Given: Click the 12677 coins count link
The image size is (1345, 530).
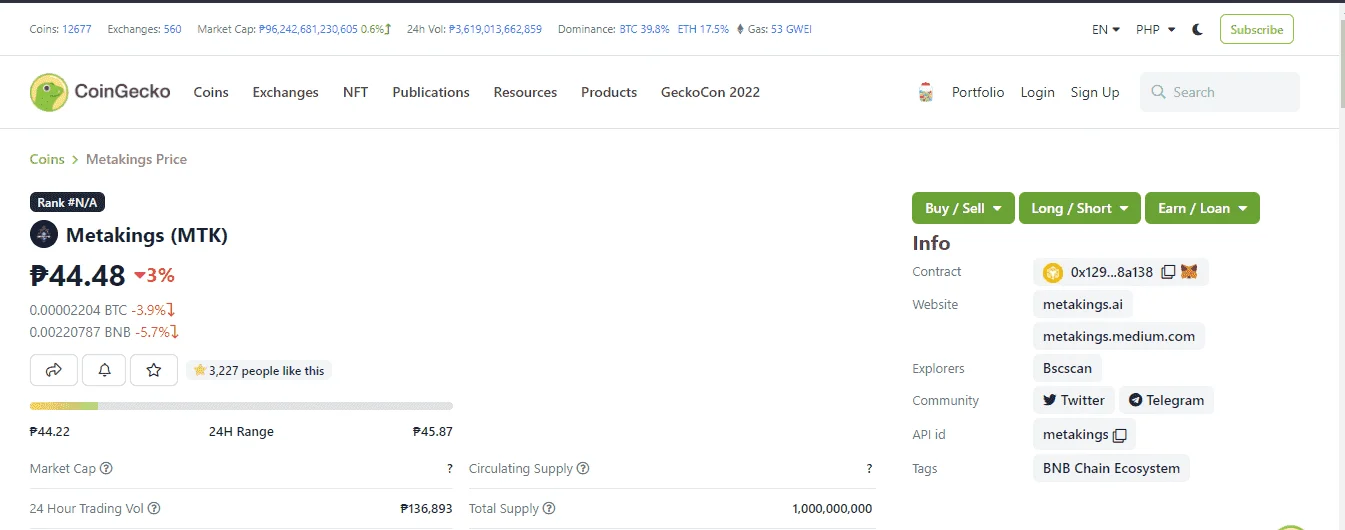Looking at the screenshot, I should (77, 29).
